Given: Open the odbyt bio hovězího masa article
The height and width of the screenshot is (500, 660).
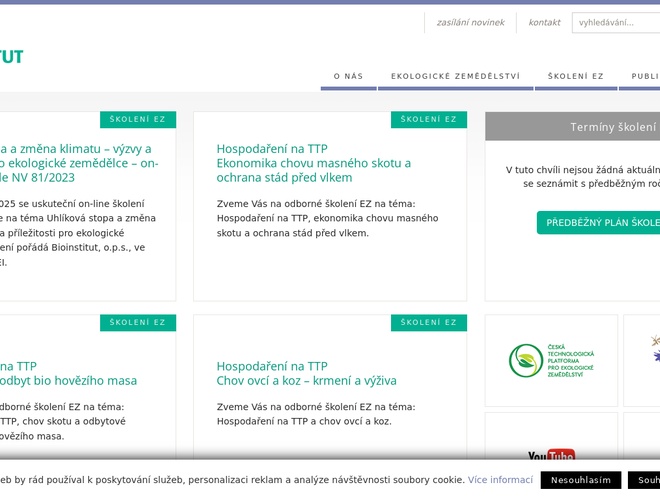Looking at the screenshot, I should pos(68,381).
